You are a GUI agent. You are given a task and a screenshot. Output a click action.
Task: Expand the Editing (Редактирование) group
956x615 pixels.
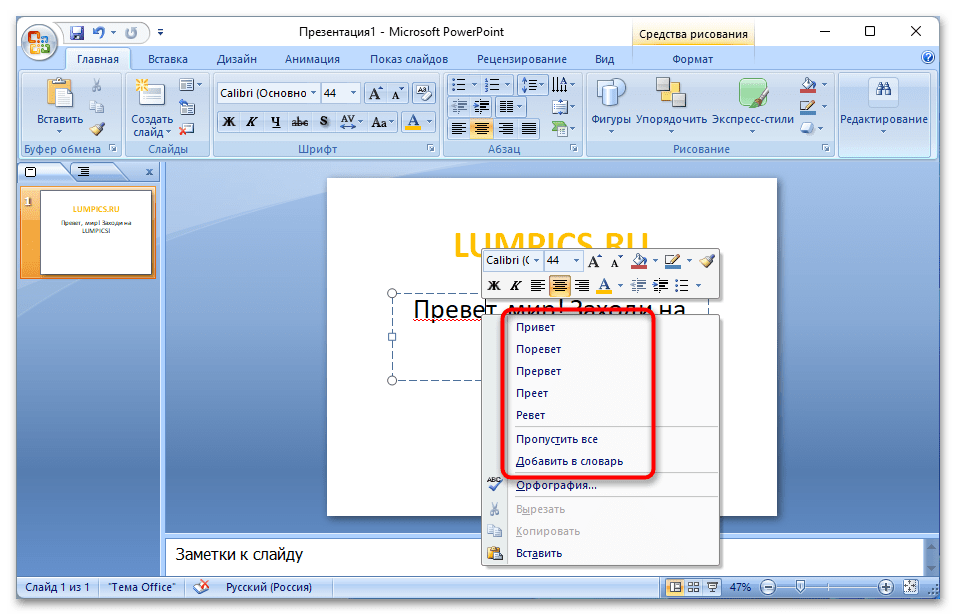(x=883, y=105)
